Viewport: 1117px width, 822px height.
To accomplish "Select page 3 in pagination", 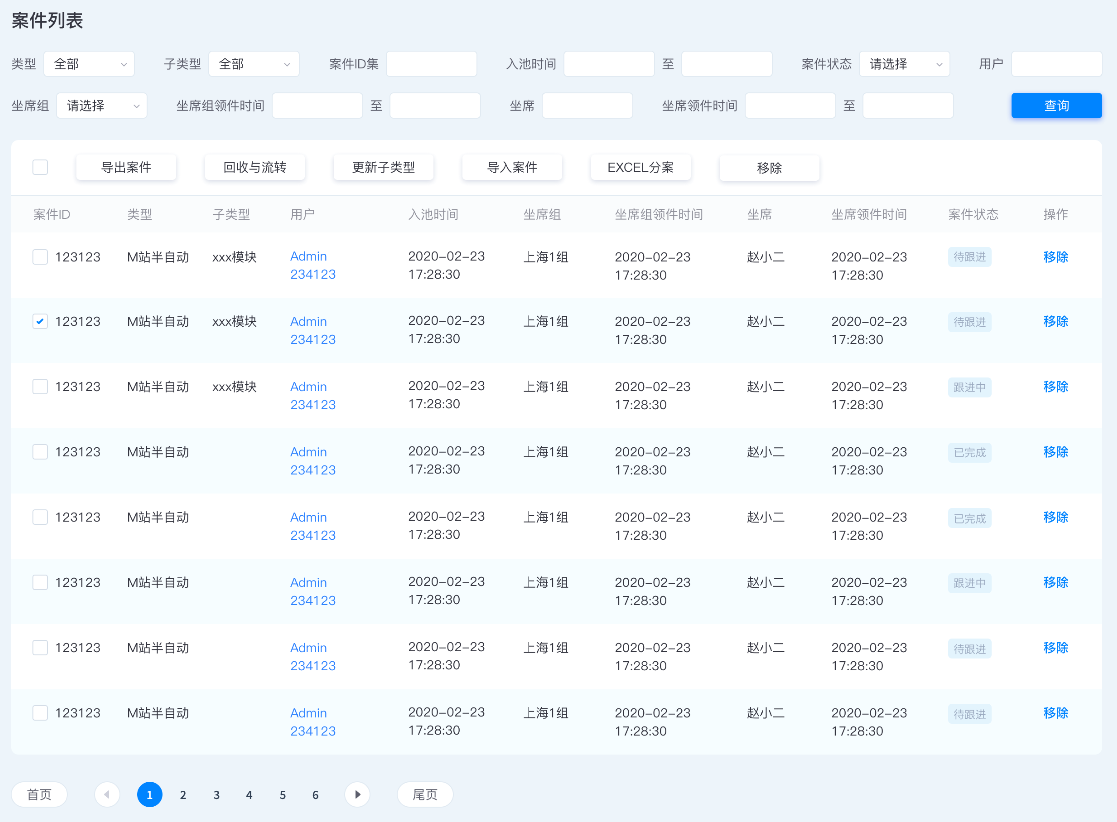I will tap(217, 795).
